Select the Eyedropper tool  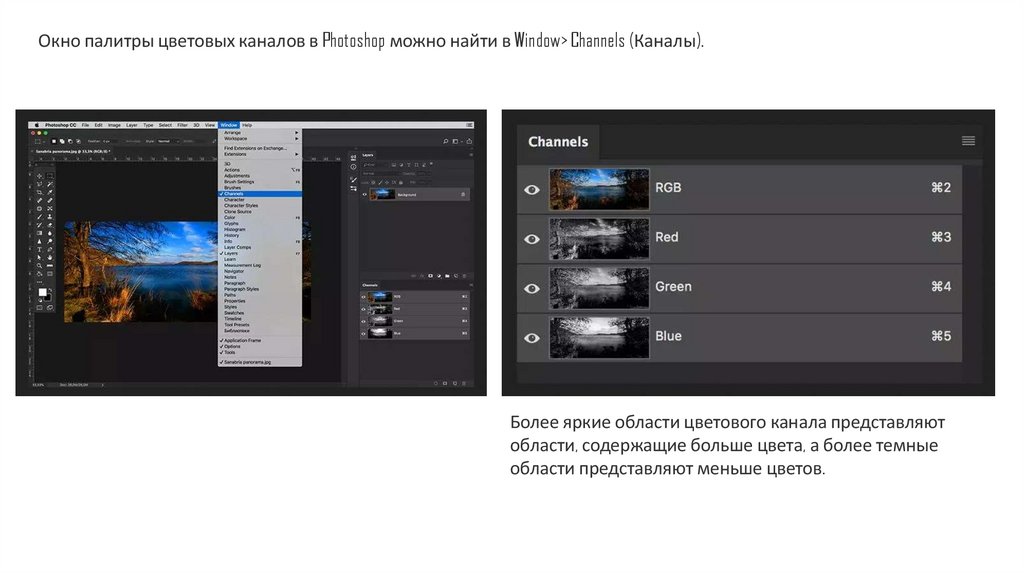pos(50,192)
